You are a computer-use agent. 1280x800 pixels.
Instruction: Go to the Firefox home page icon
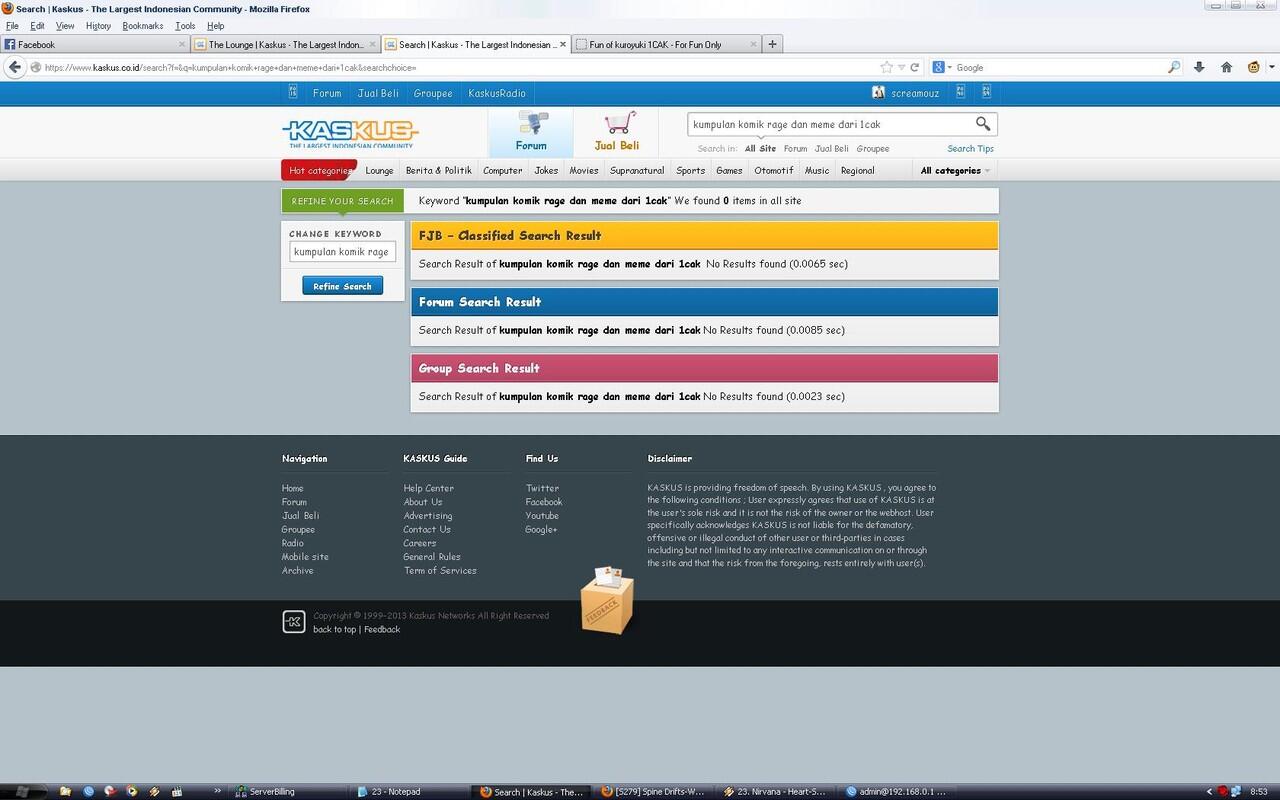[x=1226, y=67]
